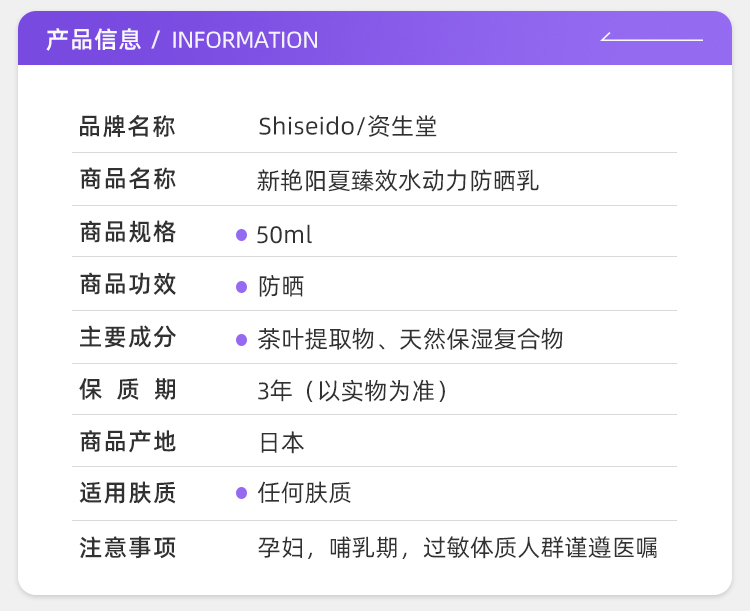Click the purple bullet beside 50ml
Screen dimensions: 750x611
(x=241, y=235)
